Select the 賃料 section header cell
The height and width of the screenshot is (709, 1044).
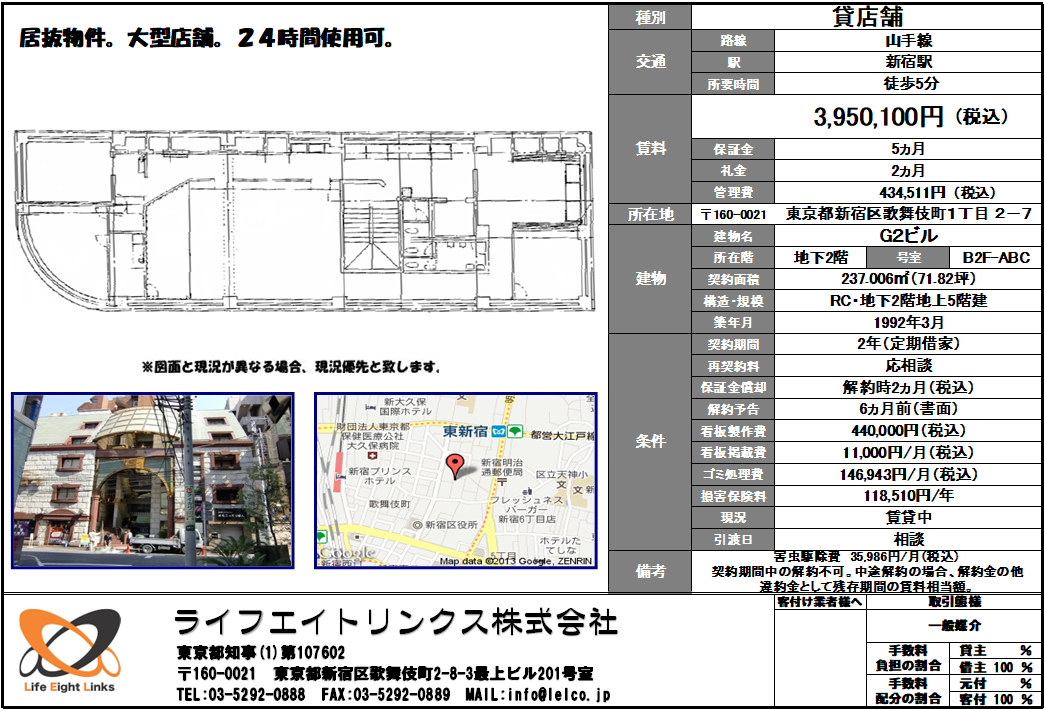point(650,149)
